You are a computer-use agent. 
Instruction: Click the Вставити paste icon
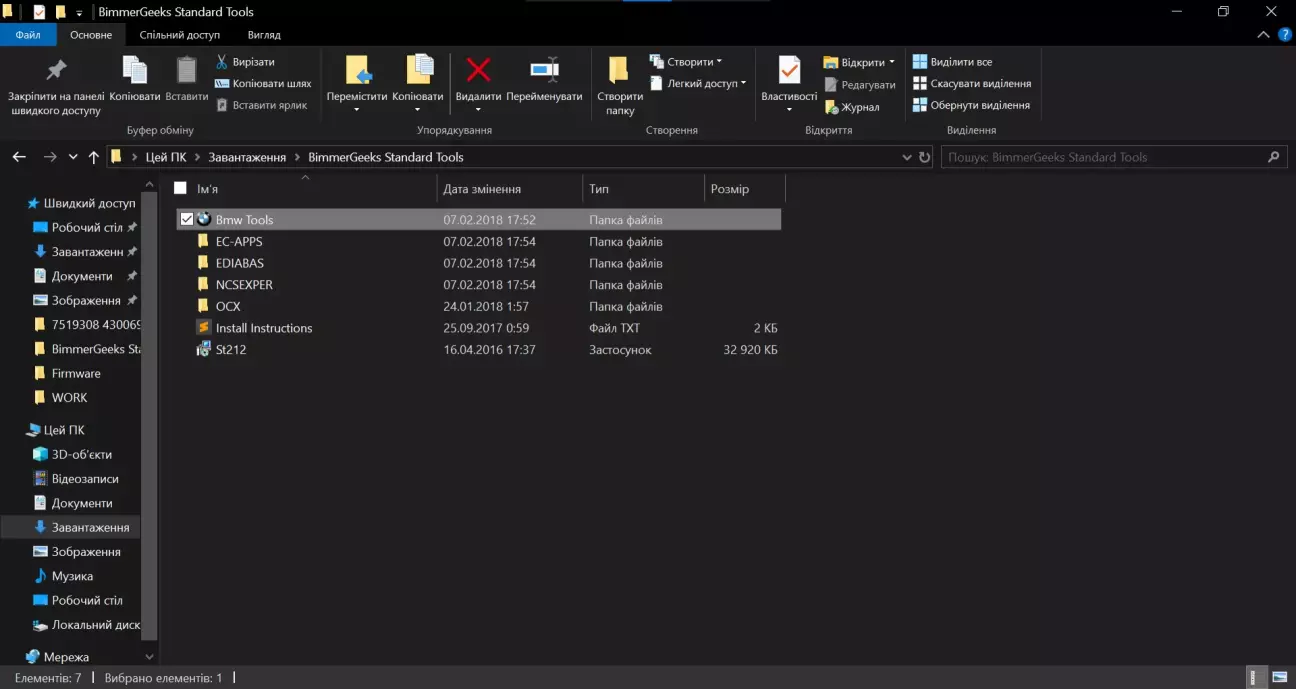click(x=187, y=70)
